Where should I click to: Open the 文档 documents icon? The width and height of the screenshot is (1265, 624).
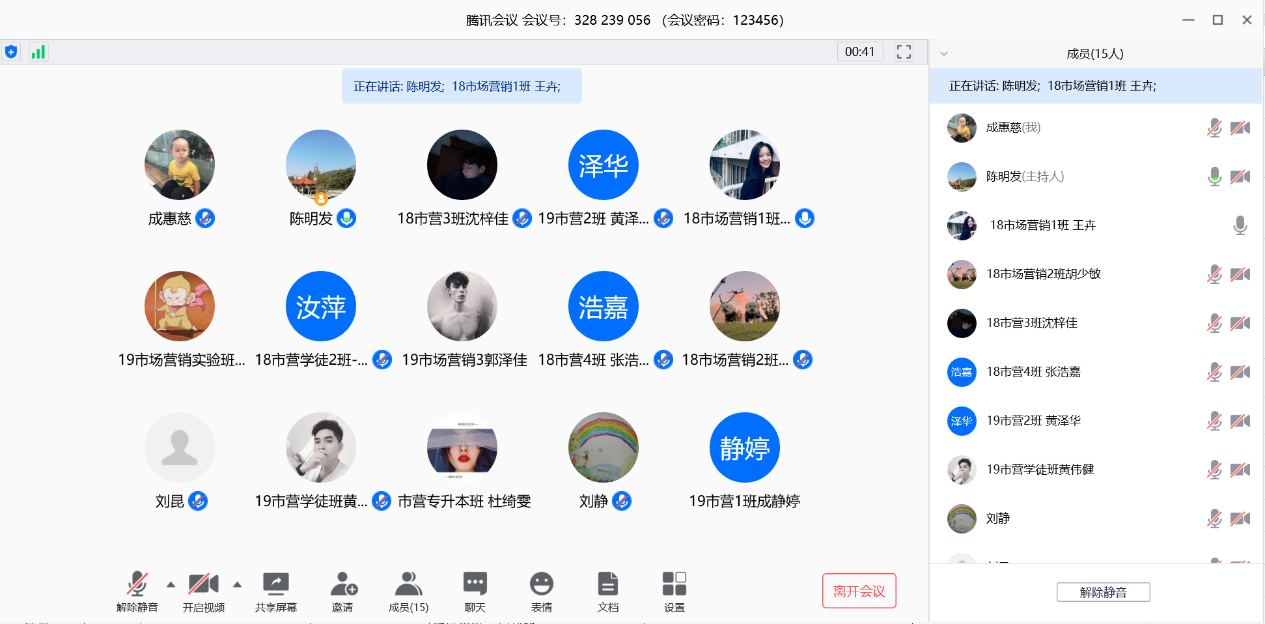(607, 584)
